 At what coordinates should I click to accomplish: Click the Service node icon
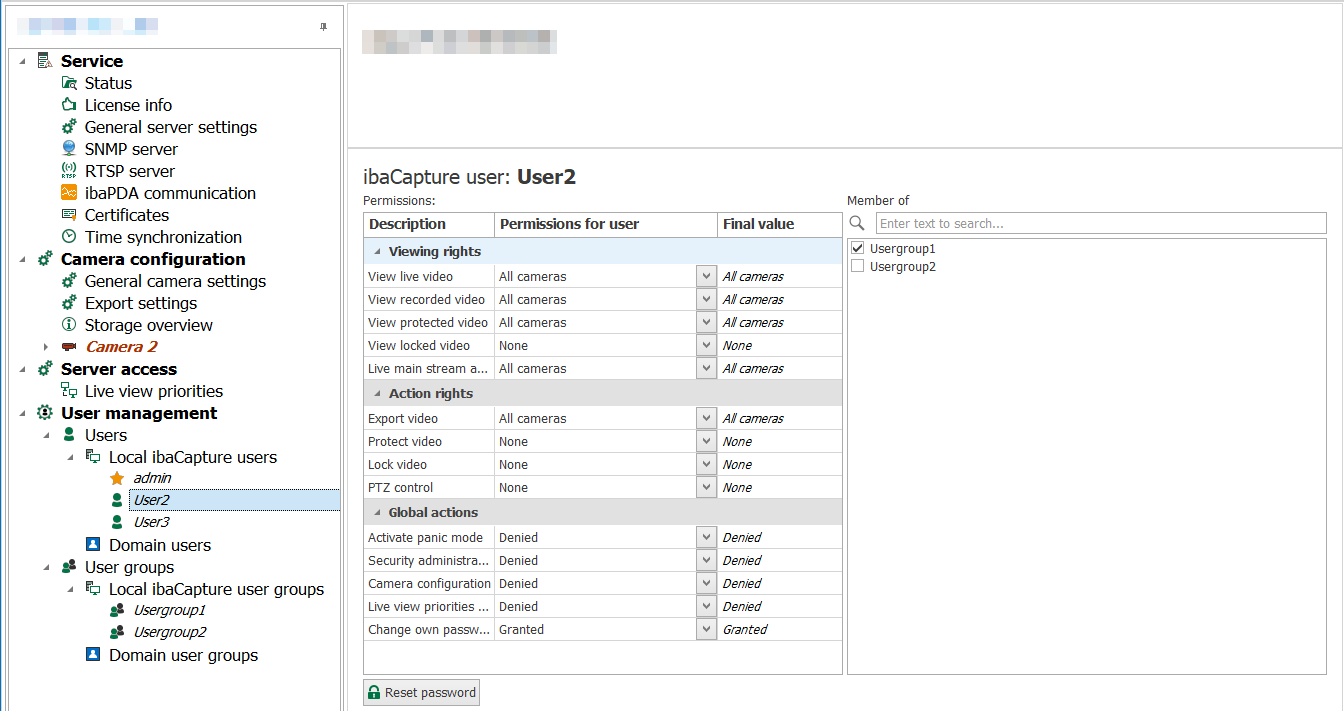coord(44,61)
